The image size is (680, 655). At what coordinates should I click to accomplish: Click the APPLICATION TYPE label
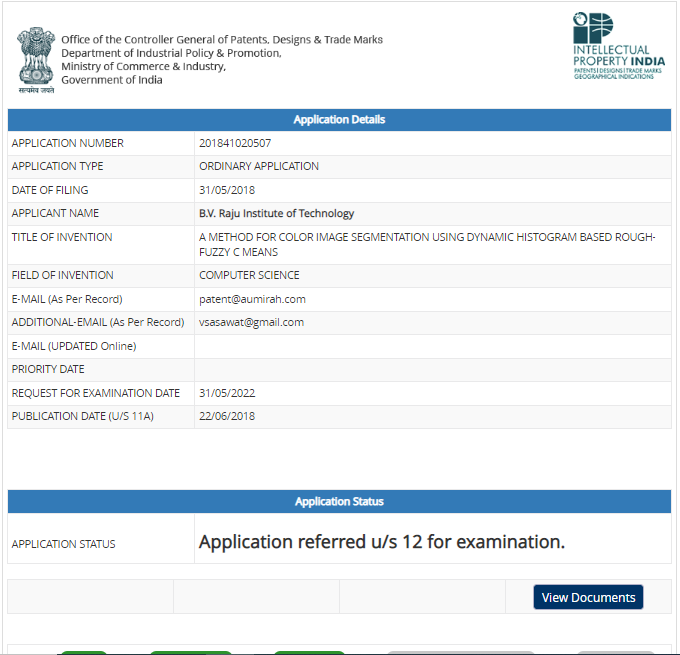57,166
